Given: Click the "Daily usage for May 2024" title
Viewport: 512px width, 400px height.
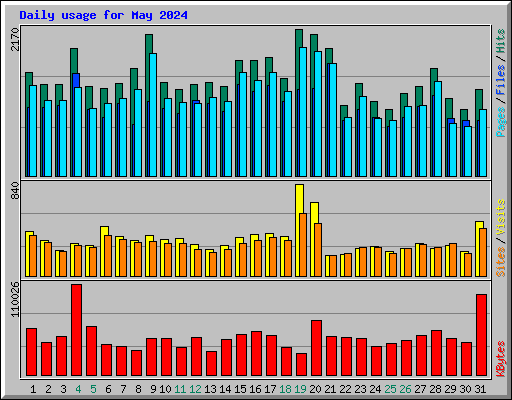Looking at the screenshot, I should [x=103, y=15].
